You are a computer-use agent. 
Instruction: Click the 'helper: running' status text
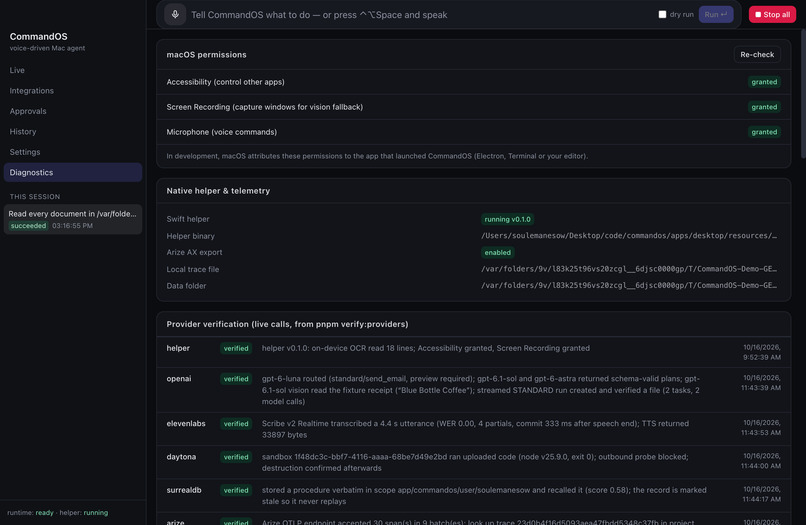coord(84,513)
